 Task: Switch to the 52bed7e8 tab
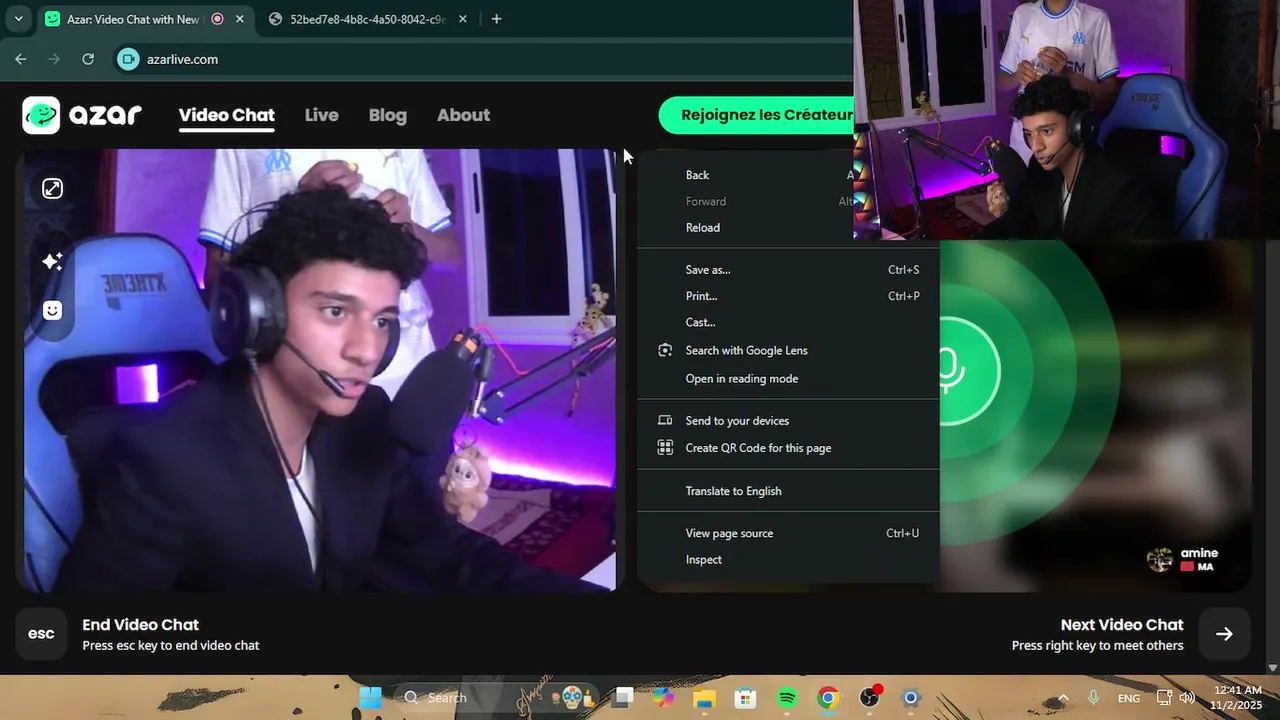click(x=367, y=19)
